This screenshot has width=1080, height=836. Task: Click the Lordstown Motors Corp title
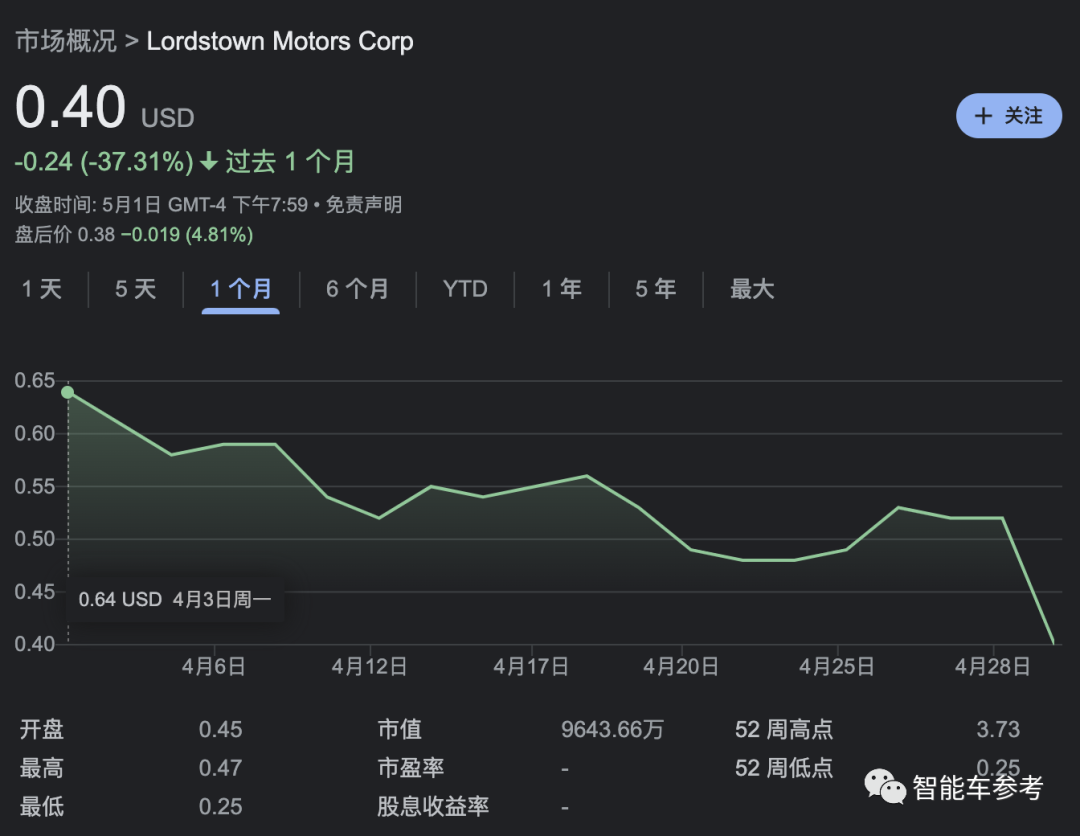pyautogui.click(x=280, y=41)
